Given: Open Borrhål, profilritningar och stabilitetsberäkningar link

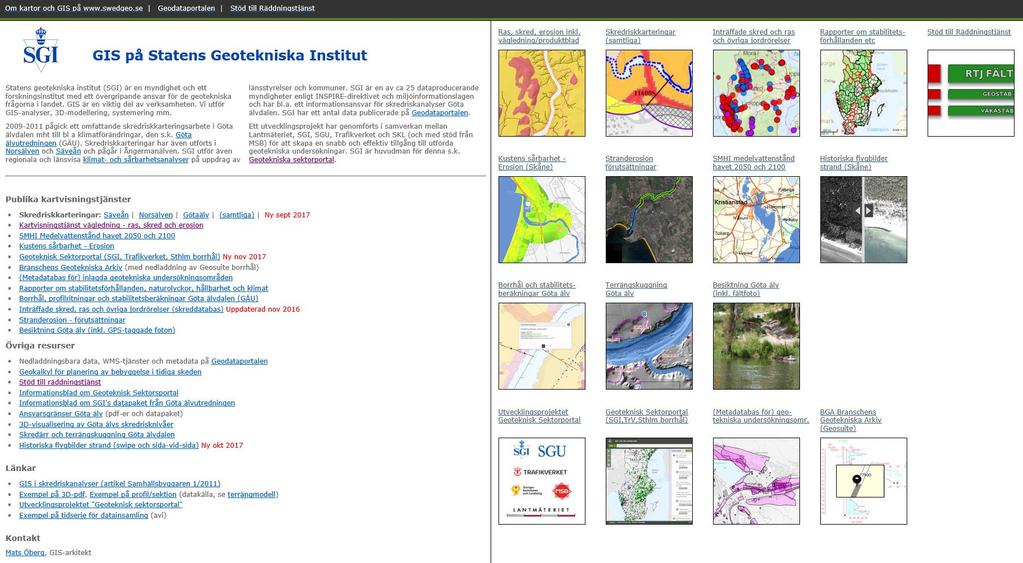Looking at the screenshot, I should (138, 298).
